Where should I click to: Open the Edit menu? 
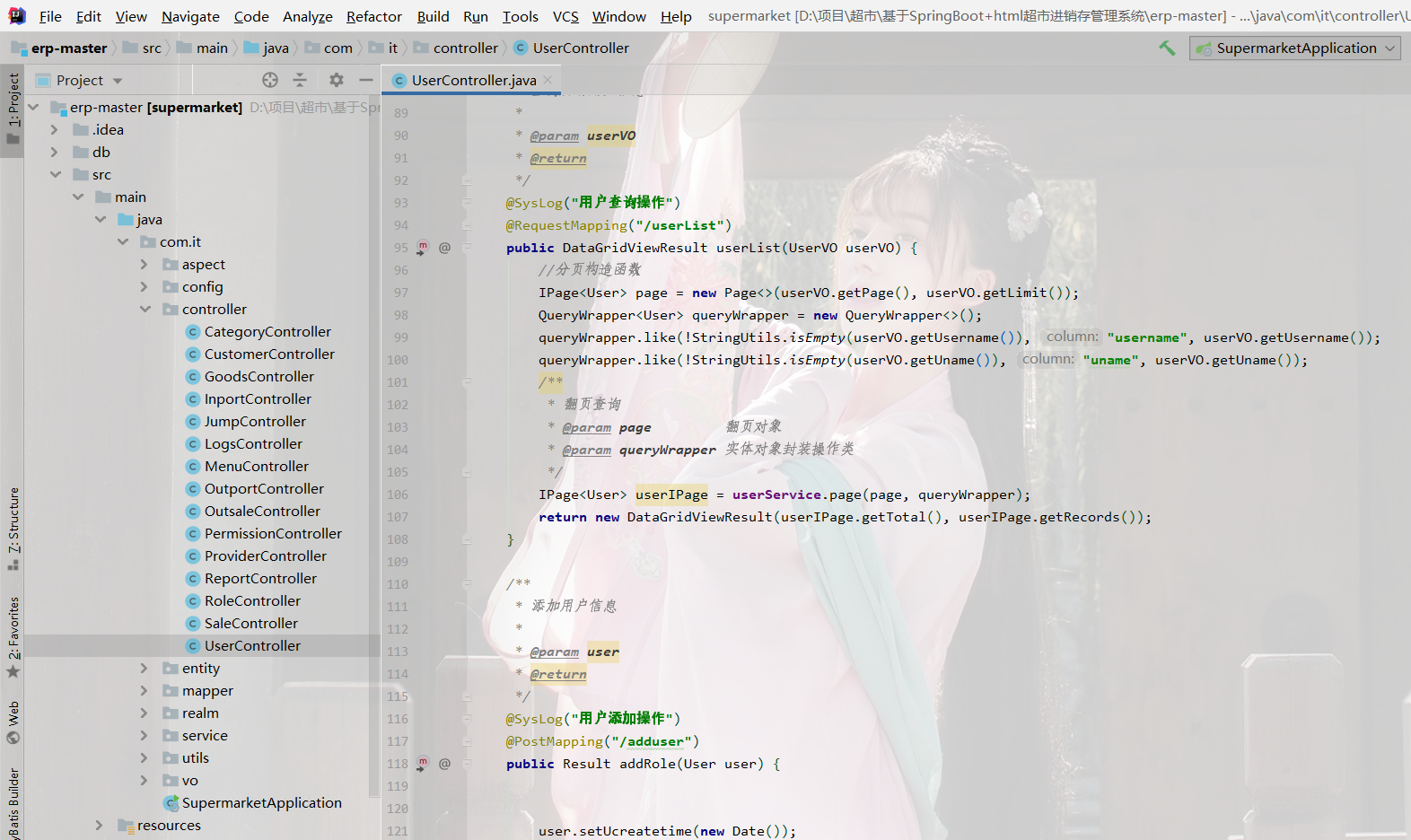(x=88, y=16)
